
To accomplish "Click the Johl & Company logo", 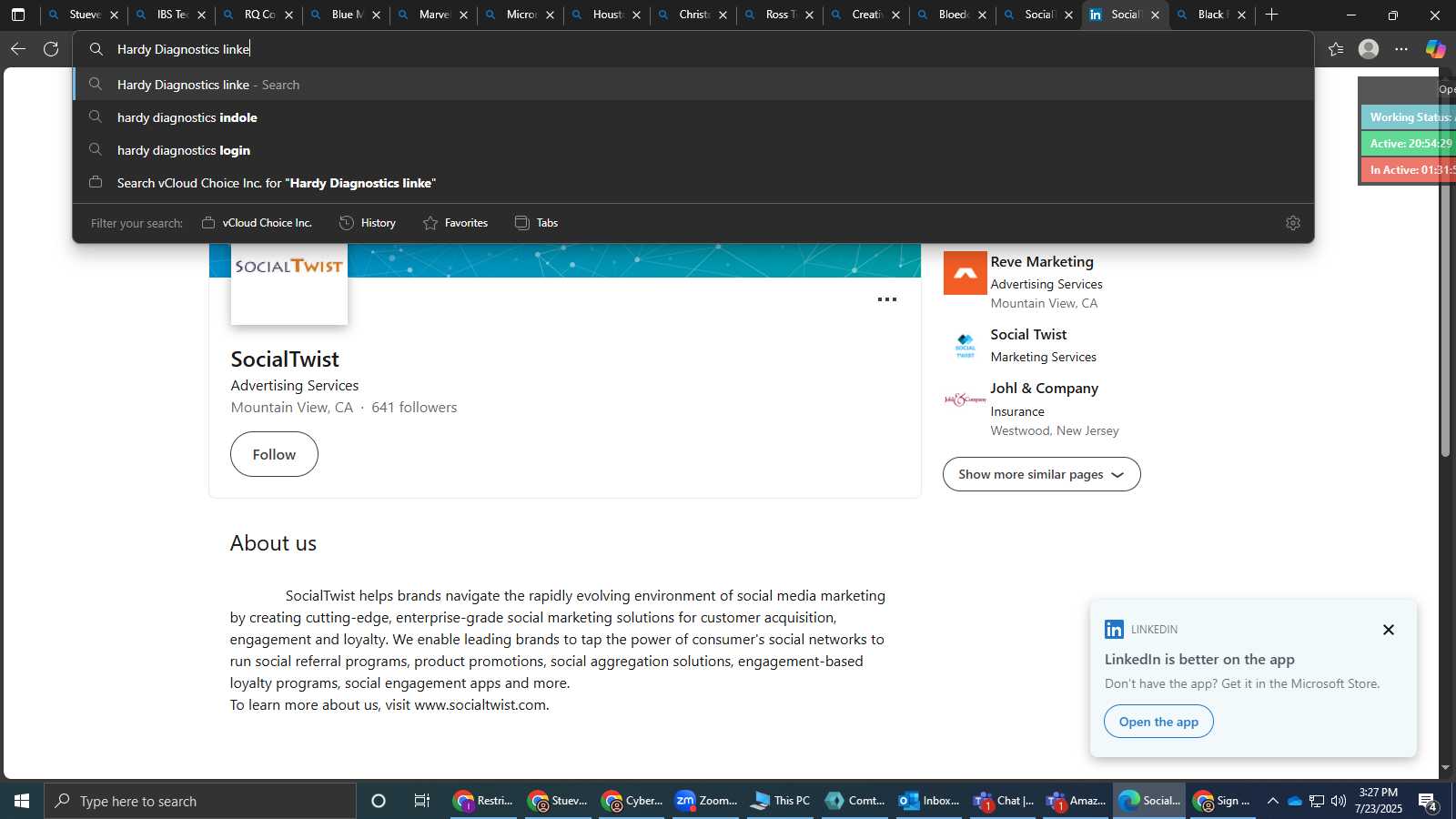I will [966, 399].
